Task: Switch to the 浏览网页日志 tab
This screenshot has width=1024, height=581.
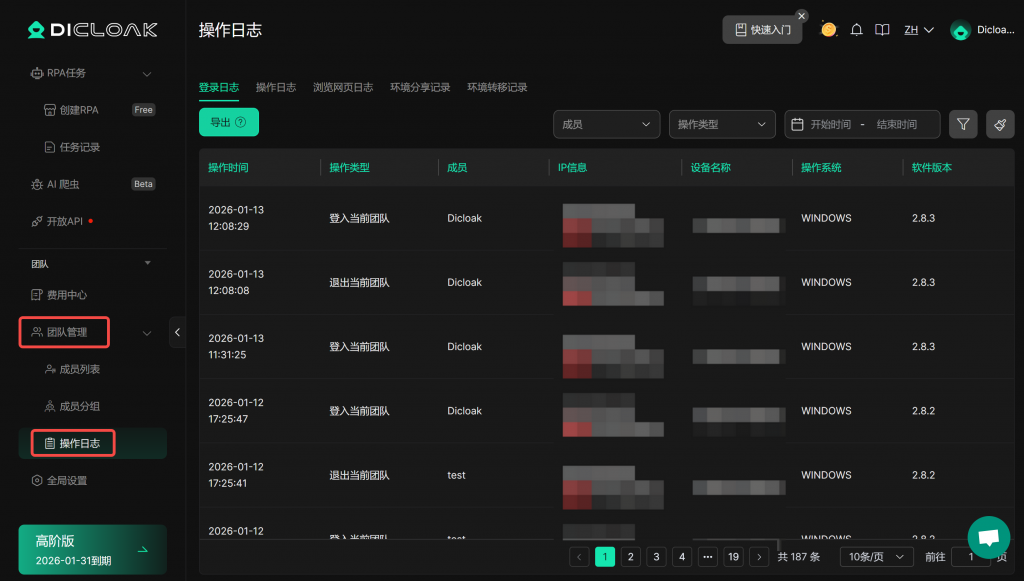Action: (343, 88)
